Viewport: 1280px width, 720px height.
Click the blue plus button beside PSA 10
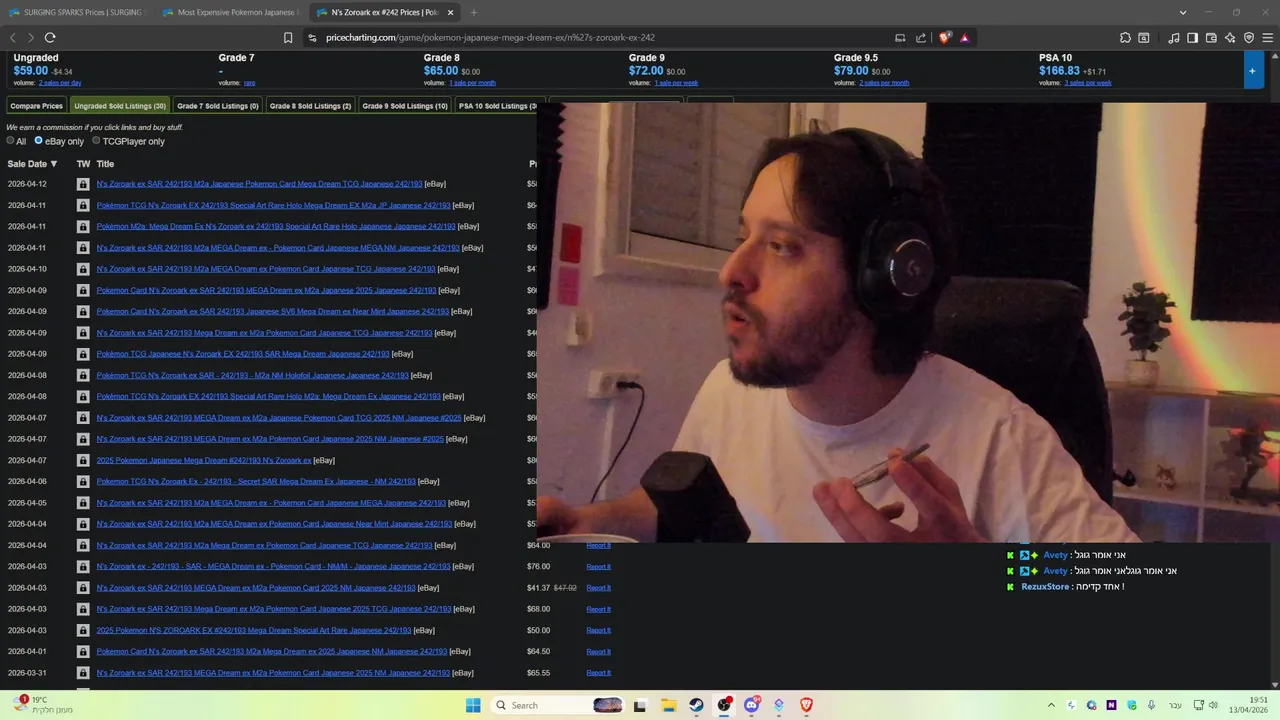click(1251, 70)
